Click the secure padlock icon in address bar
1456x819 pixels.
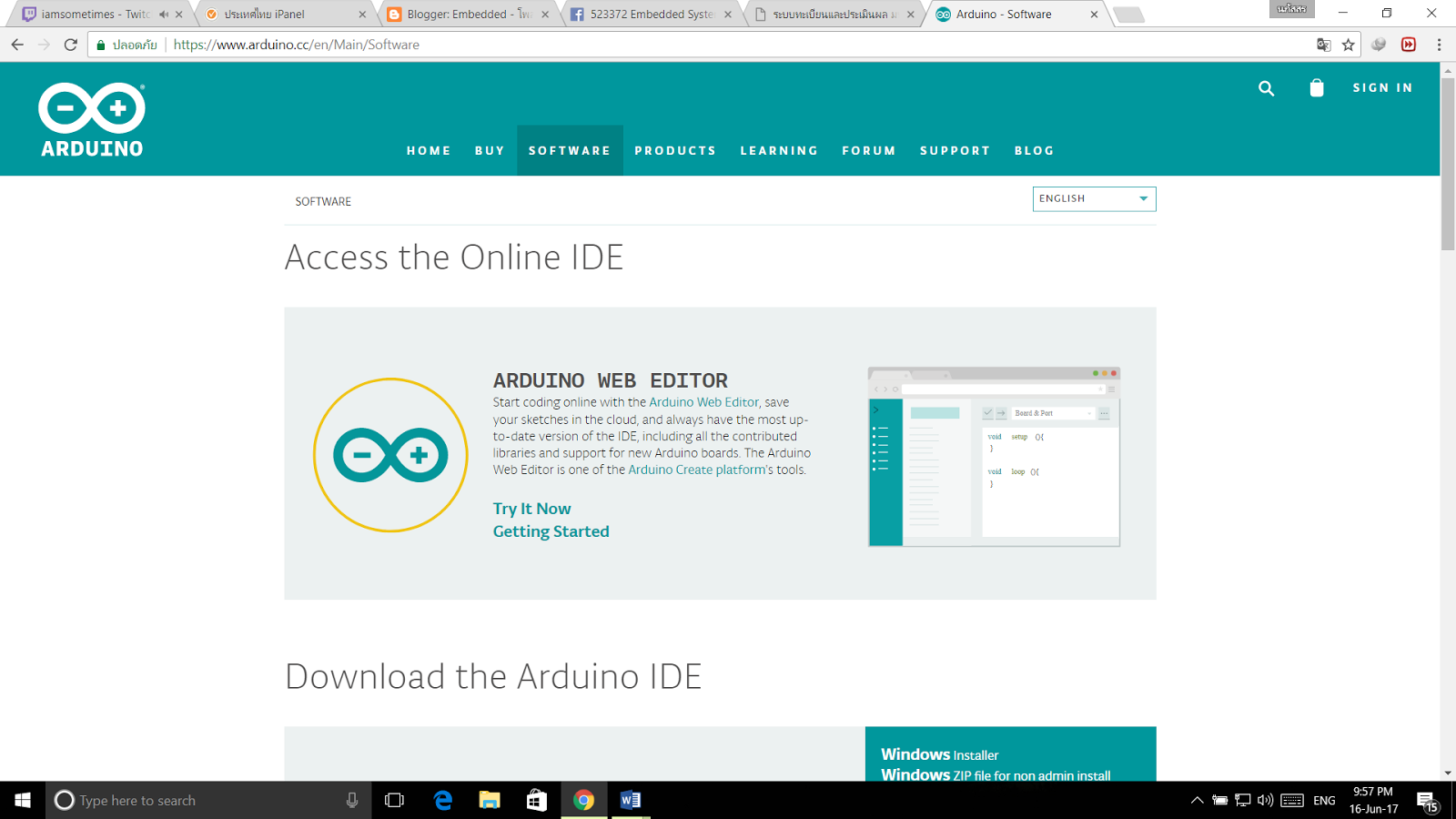tap(101, 45)
